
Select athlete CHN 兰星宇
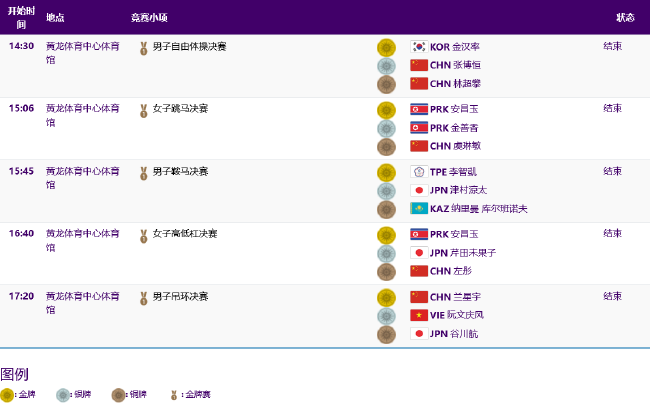(455, 297)
